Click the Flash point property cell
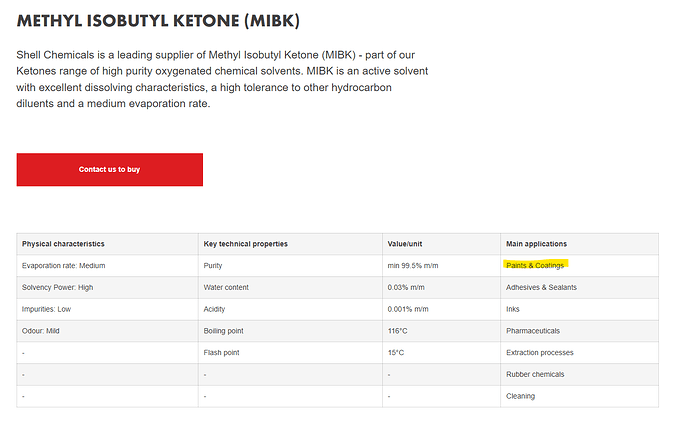The width and height of the screenshot is (690, 426). 223,353
